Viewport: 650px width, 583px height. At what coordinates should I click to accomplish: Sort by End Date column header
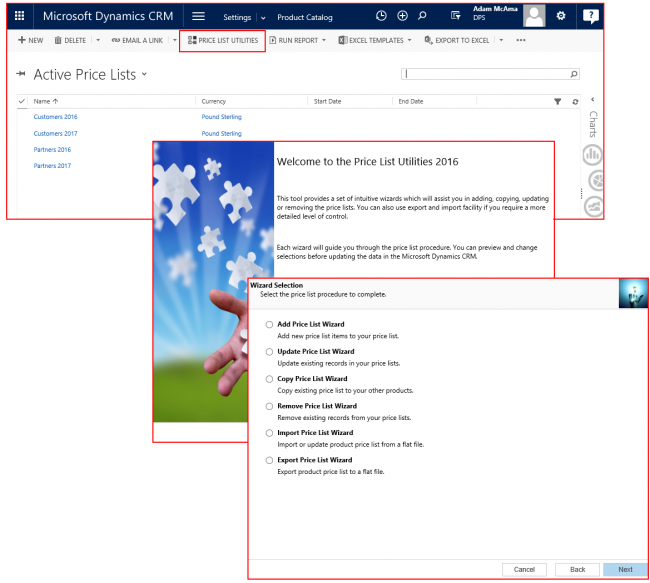(410, 101)
